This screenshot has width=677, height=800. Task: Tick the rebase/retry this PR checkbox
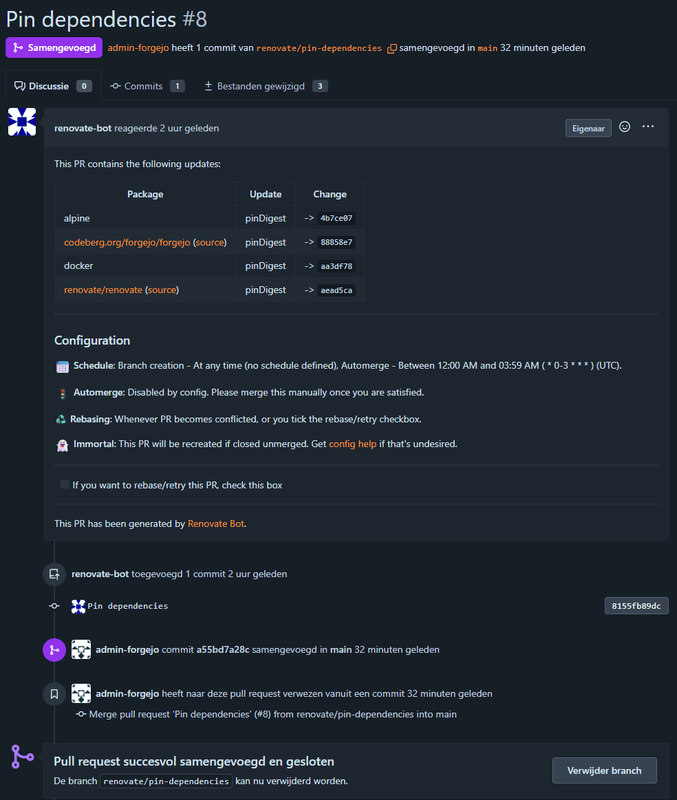coord(65,485)
